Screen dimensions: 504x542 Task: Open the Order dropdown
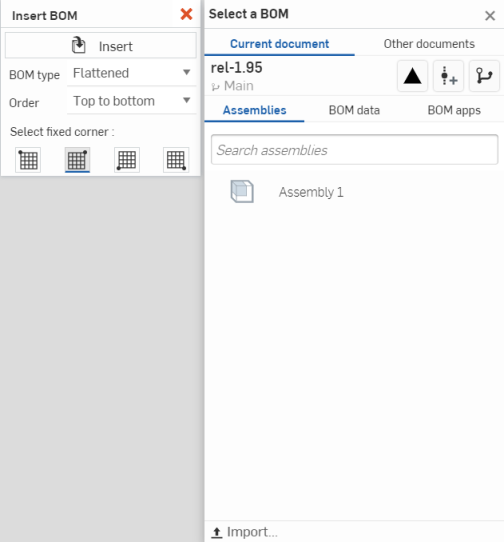(132, 101)
